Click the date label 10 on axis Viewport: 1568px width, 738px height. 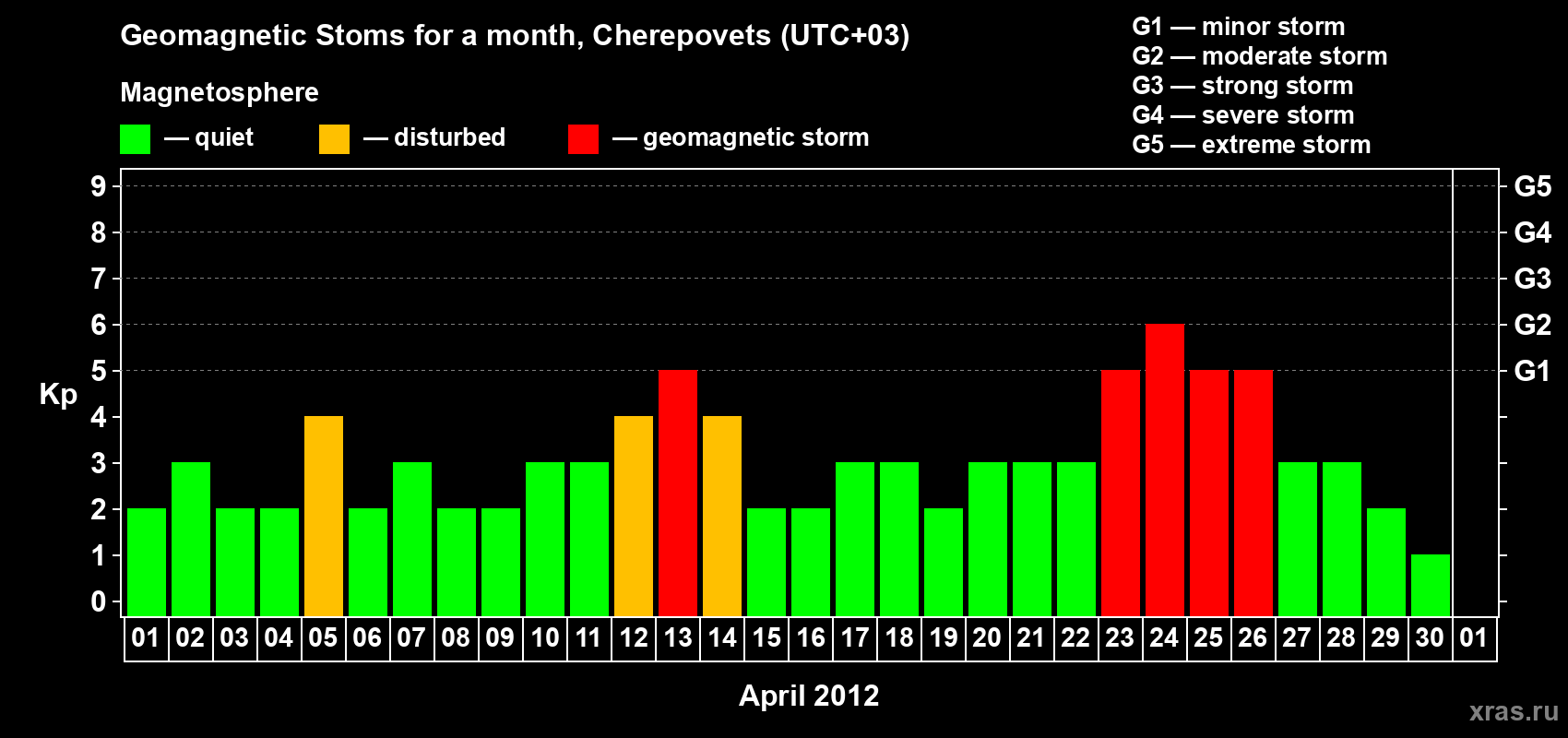[x=545, y=637]
